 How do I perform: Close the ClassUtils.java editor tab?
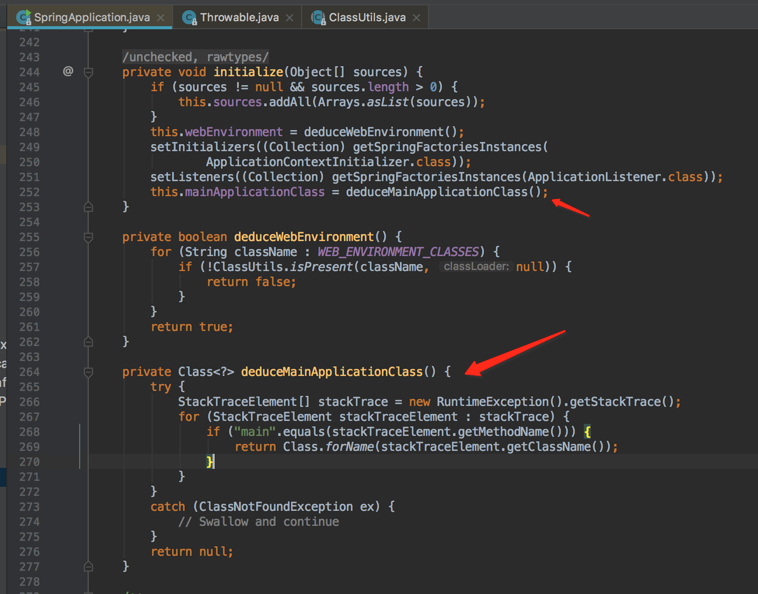pyautogui.click(x=417, y=18)
